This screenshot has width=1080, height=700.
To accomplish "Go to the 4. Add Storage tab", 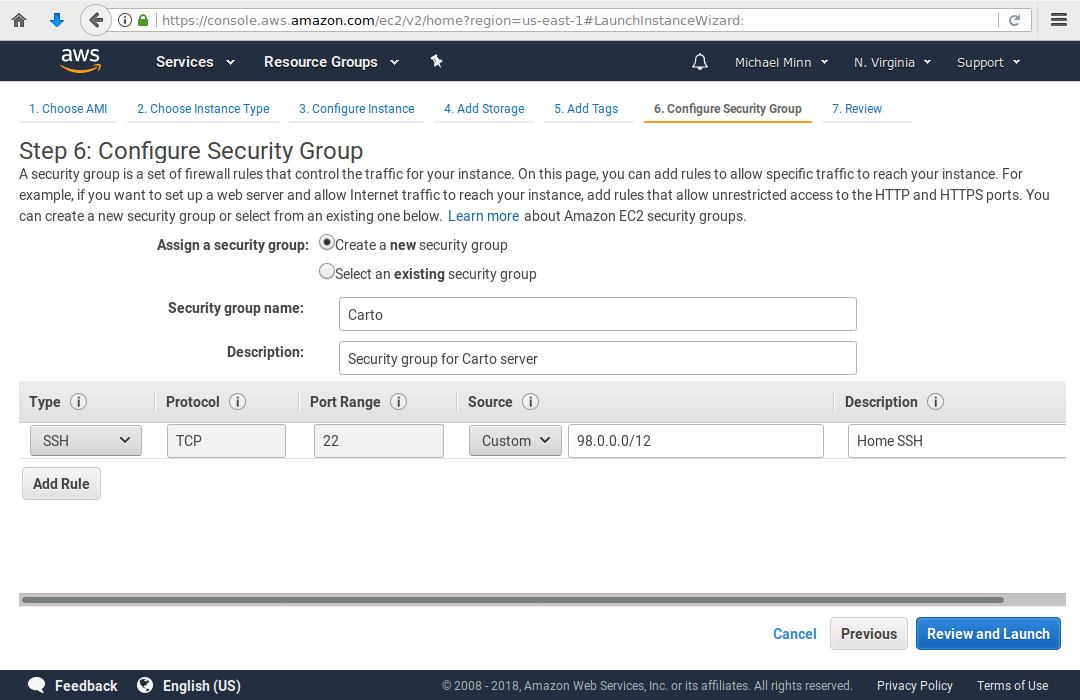I will click(x=484, y=109).
